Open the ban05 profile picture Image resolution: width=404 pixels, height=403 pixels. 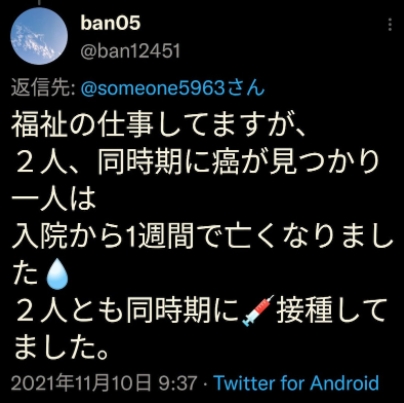pyautogui.click(x=39, y=36)
